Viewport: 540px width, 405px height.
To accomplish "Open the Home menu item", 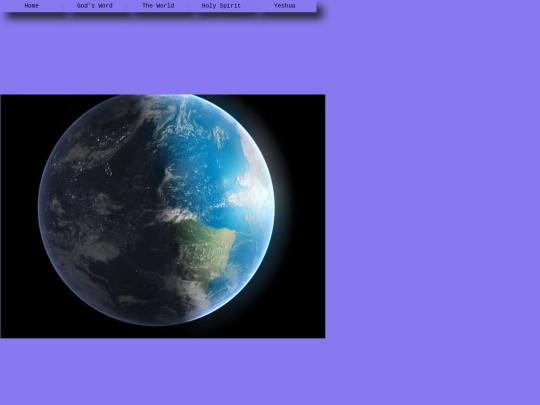I will pyautogui.click(x=32, y=6).
